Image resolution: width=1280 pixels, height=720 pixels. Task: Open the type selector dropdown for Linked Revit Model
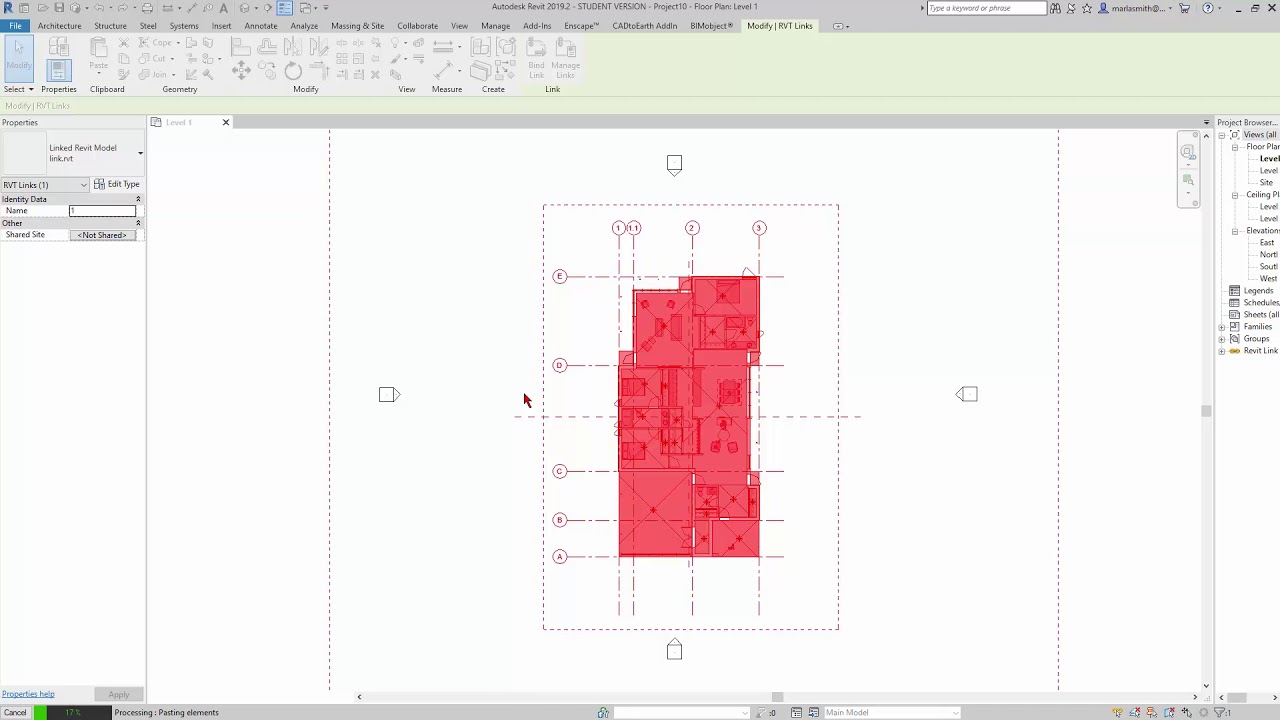140,153
